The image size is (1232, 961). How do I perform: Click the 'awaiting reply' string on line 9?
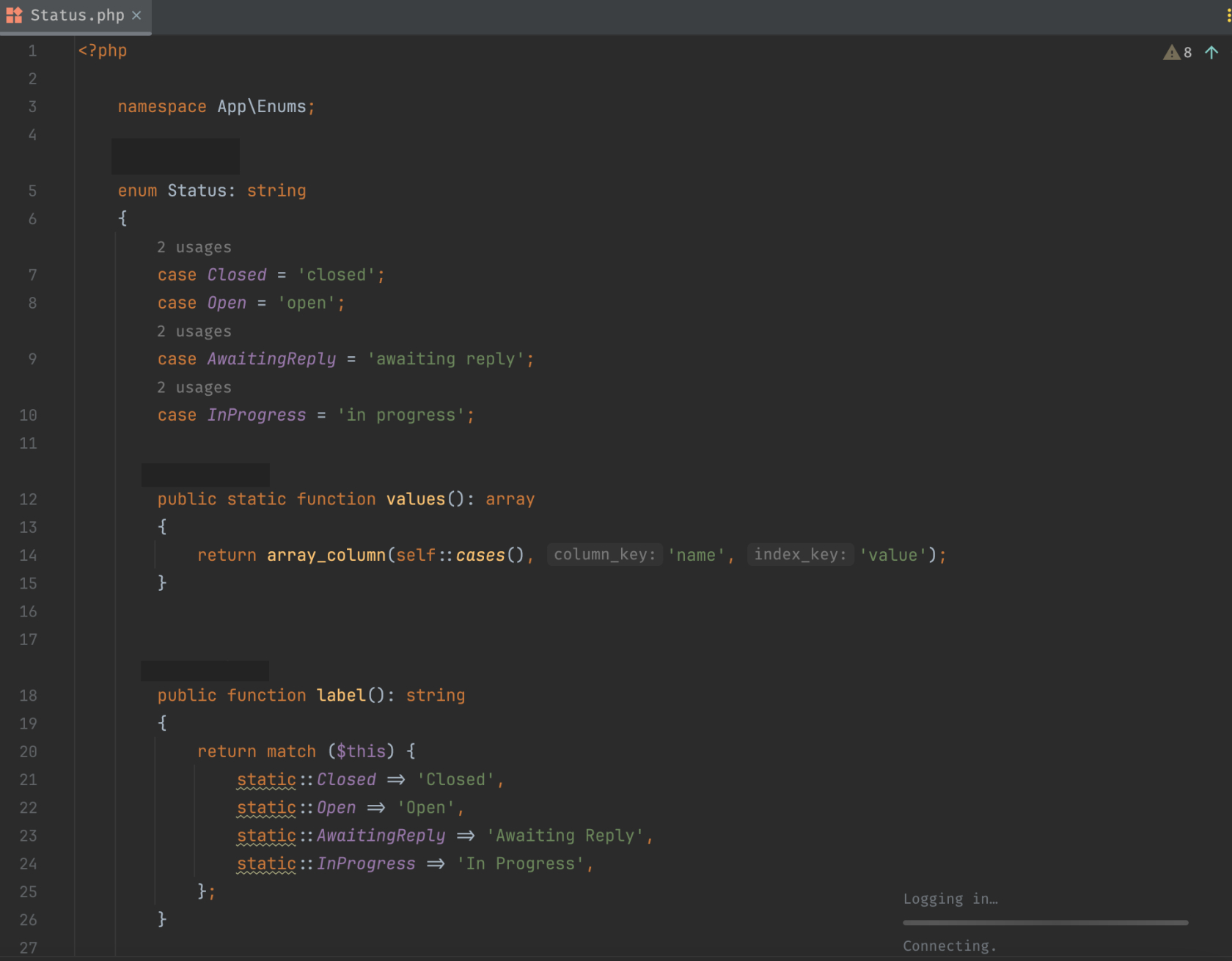(x=446, y=359)
